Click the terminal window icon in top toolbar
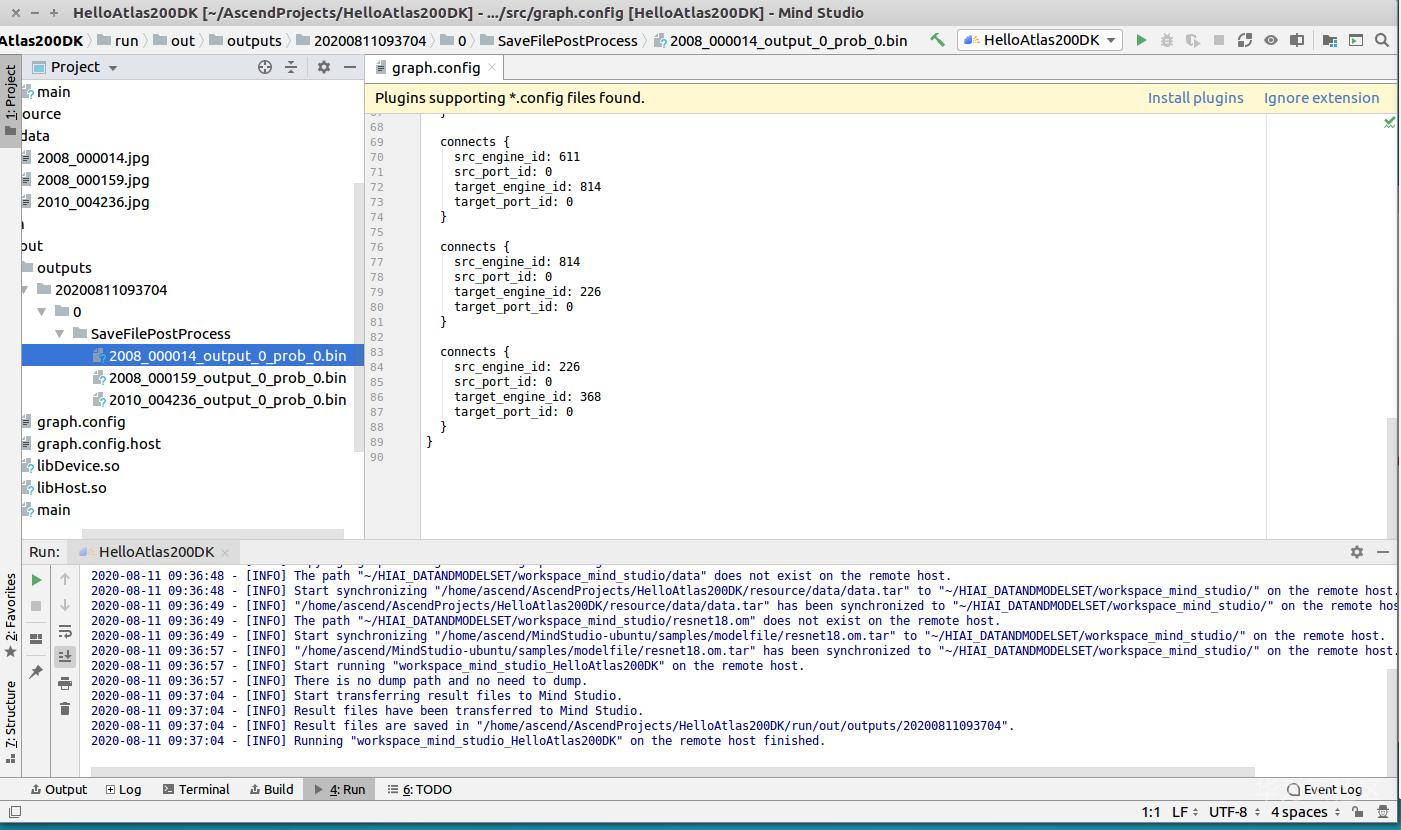 1356,40
